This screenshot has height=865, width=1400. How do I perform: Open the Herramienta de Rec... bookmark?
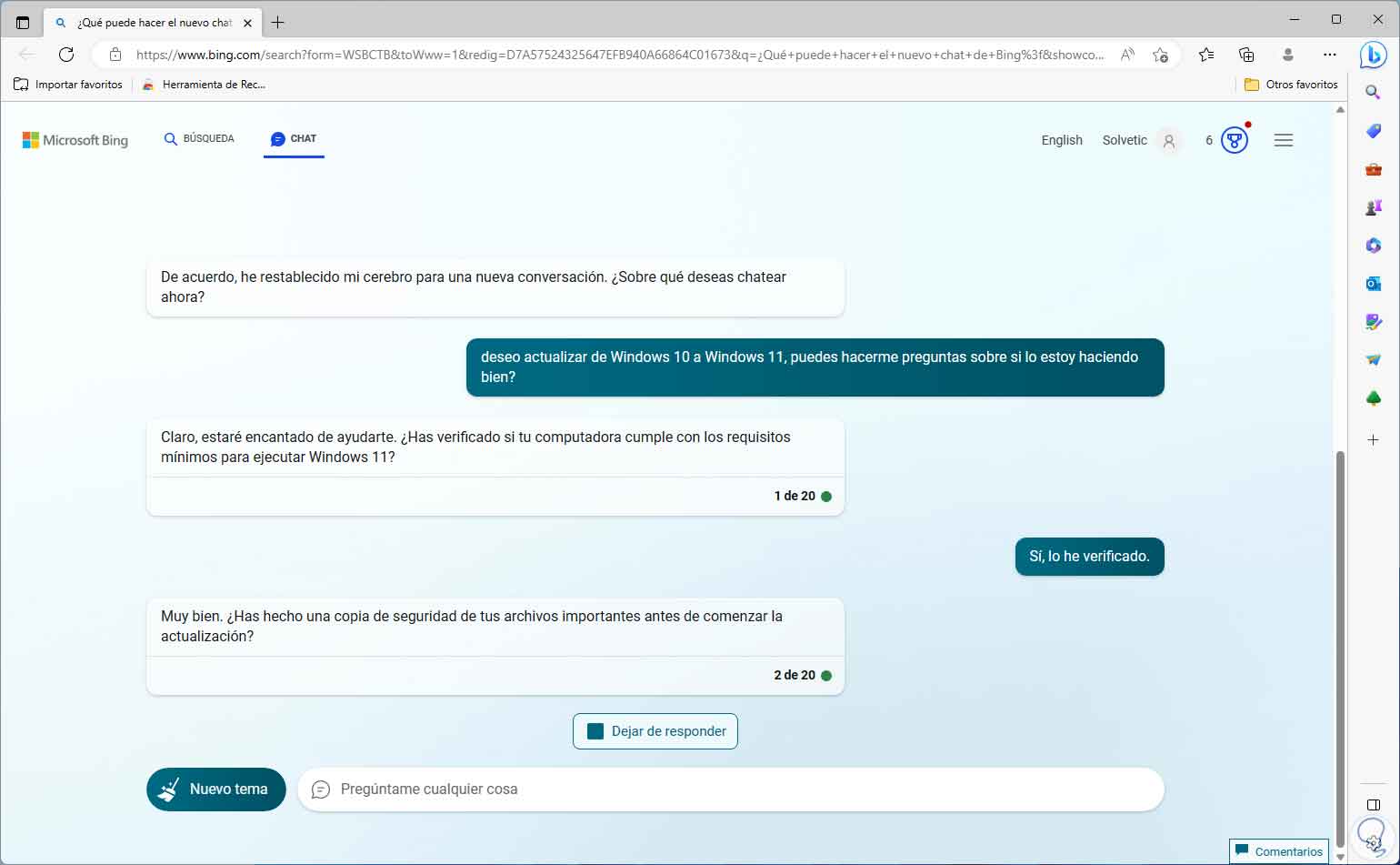tap(205, 85)
